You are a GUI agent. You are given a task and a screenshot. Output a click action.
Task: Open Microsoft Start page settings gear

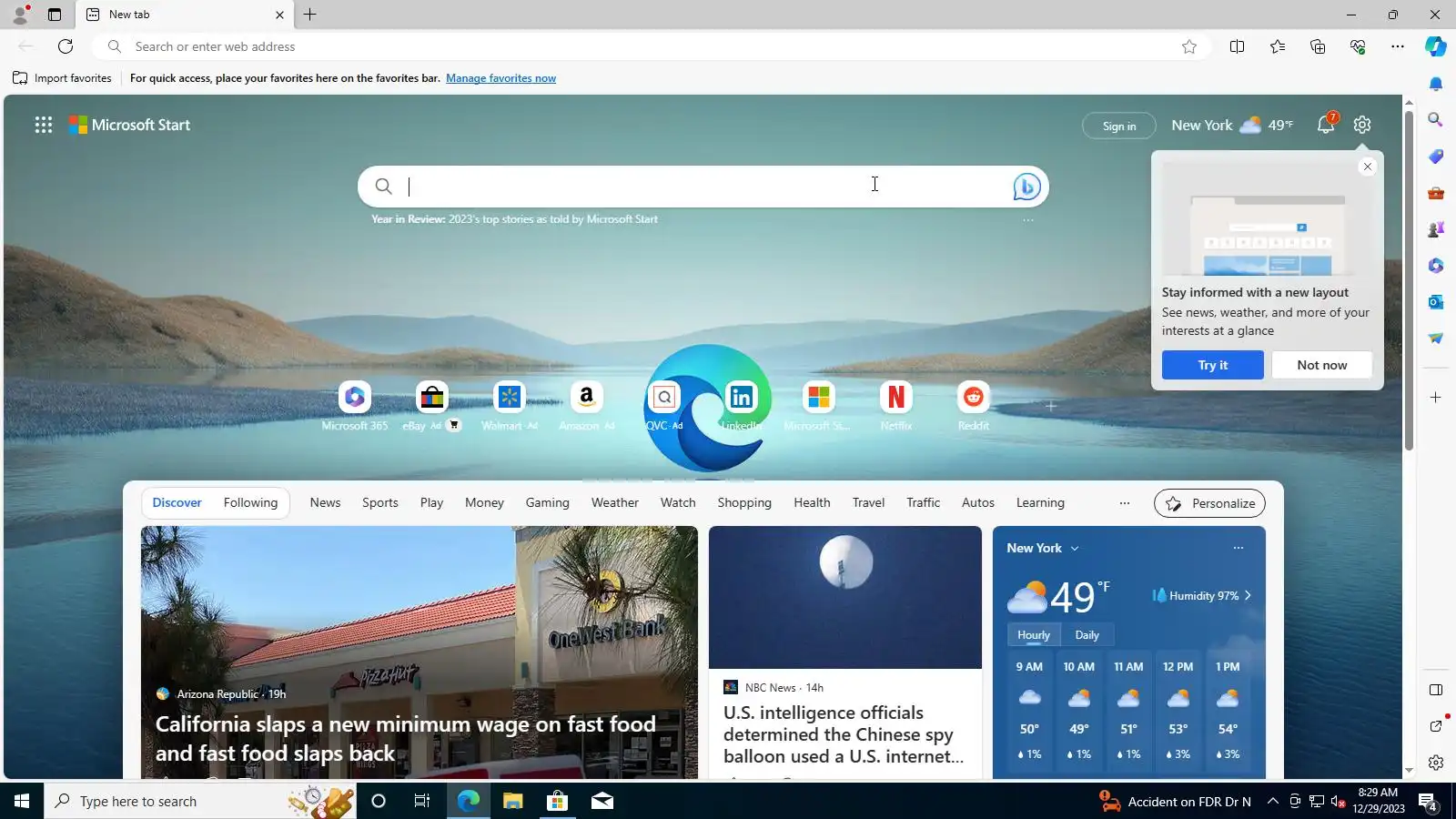1362,125
